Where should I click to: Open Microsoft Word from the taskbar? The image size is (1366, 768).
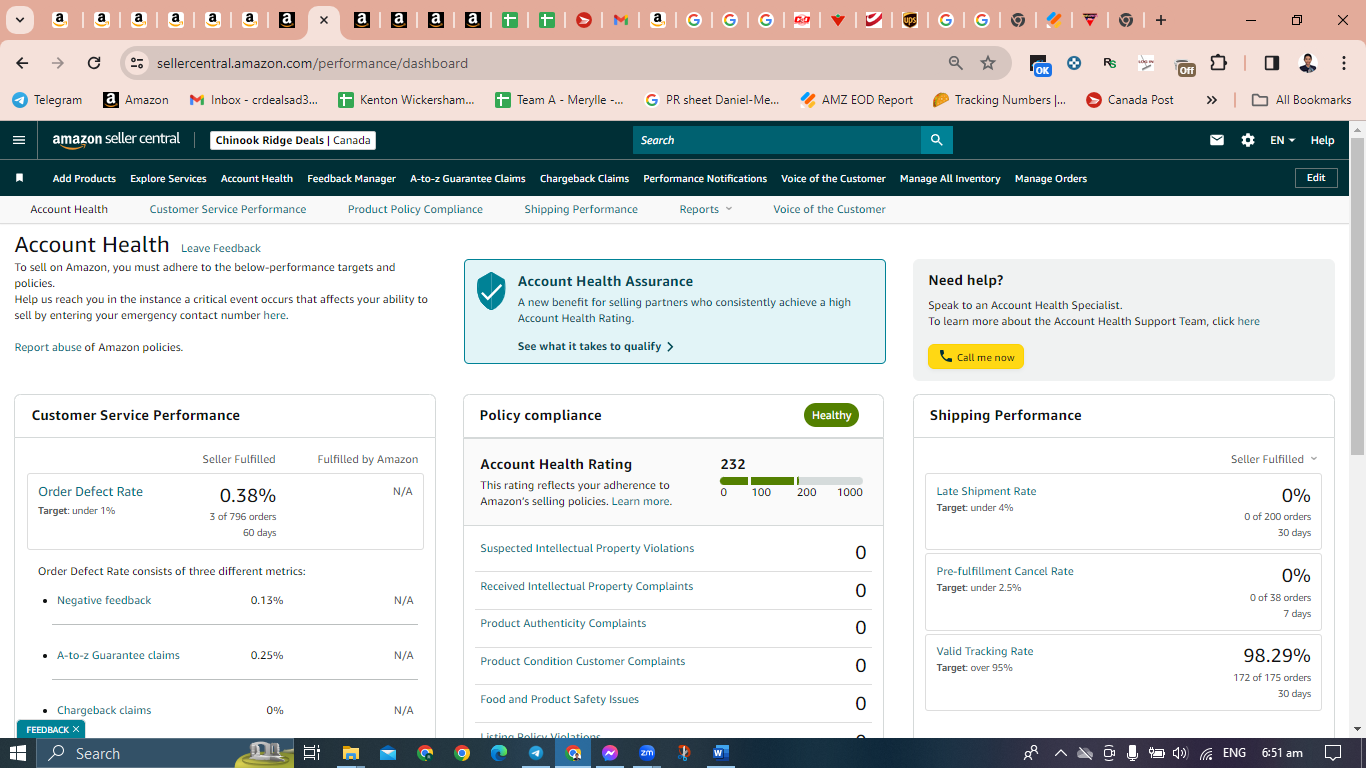721,753
